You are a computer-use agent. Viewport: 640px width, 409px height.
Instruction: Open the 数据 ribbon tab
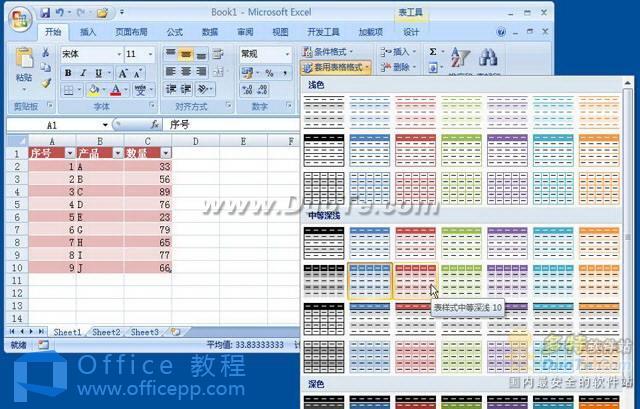[x=210, y=32]
